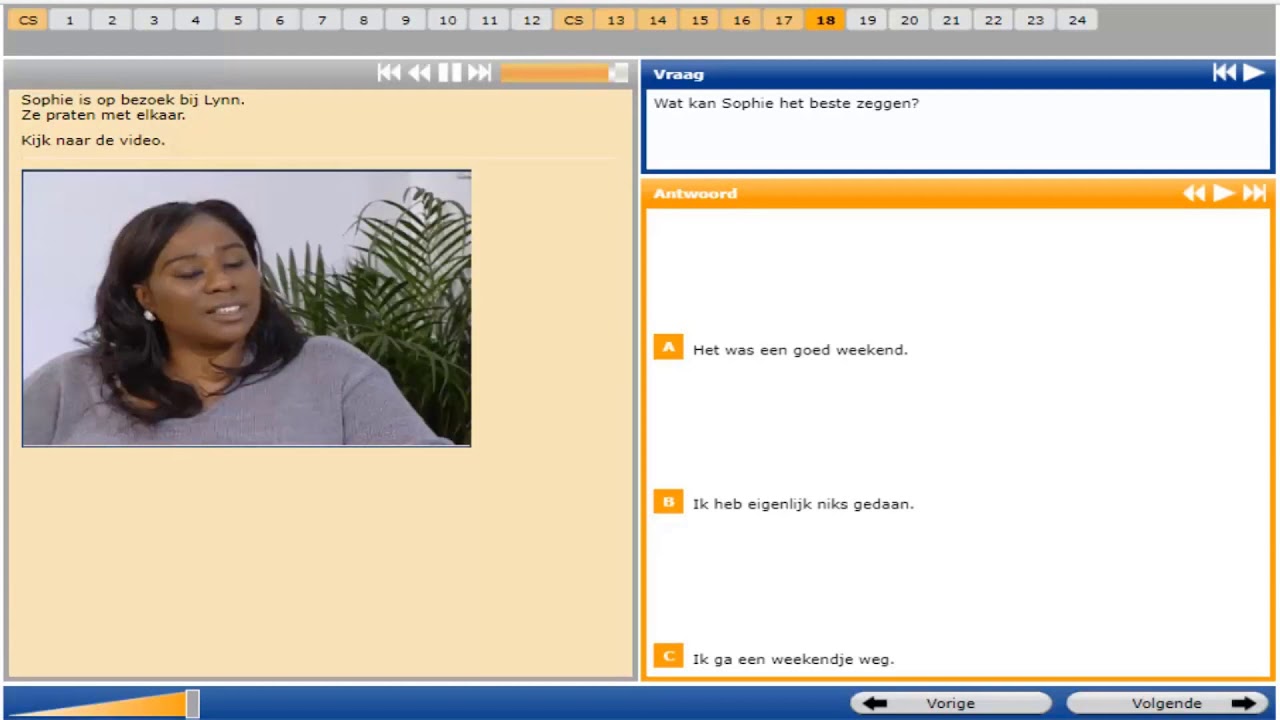The image size is (1280, 720).
Task: Jump to question 10
Action: pos(448,20)
